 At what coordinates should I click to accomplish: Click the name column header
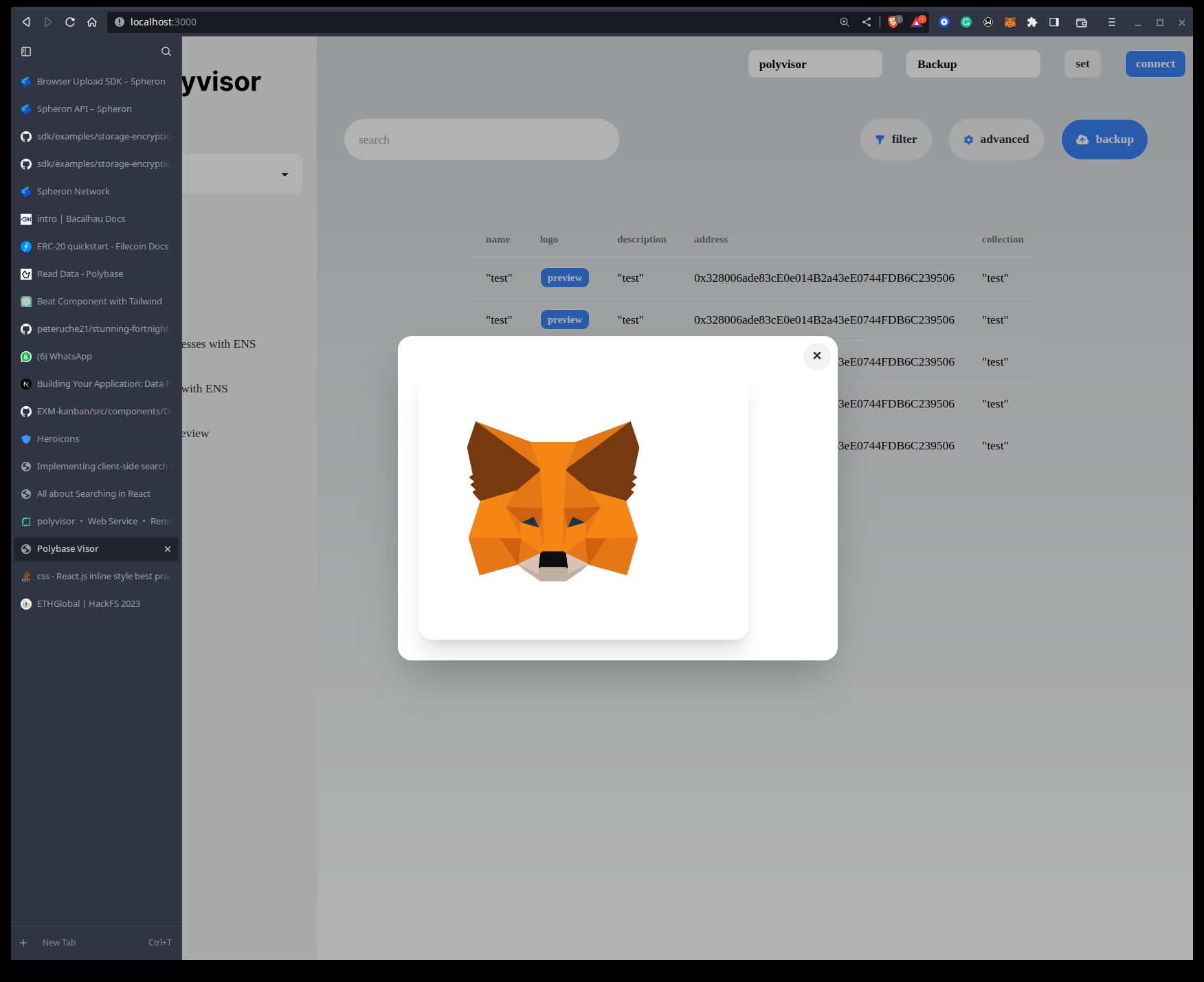point(498,239)
